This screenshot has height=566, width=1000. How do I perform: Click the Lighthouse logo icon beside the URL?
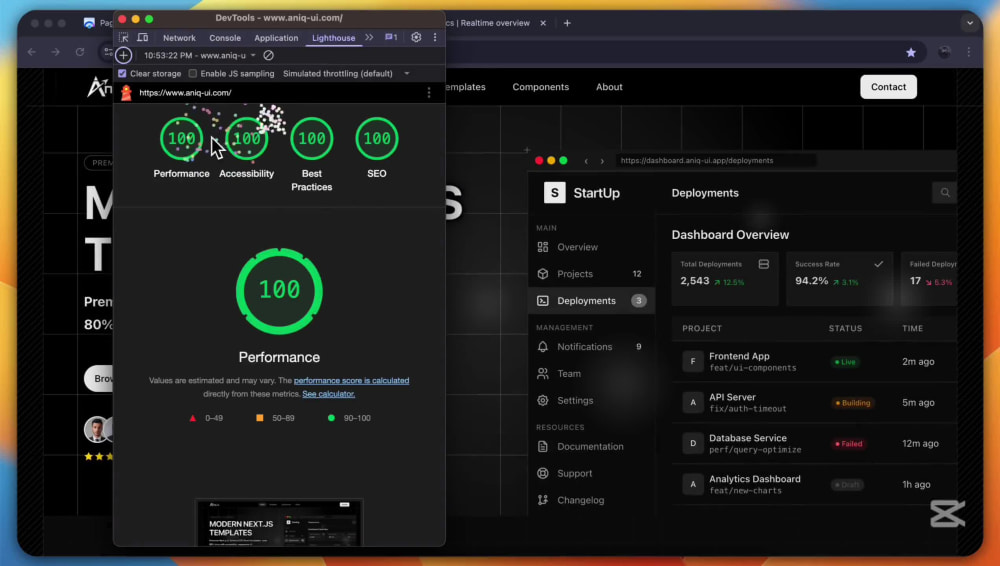pyautogui.click(x=126, y=93)
